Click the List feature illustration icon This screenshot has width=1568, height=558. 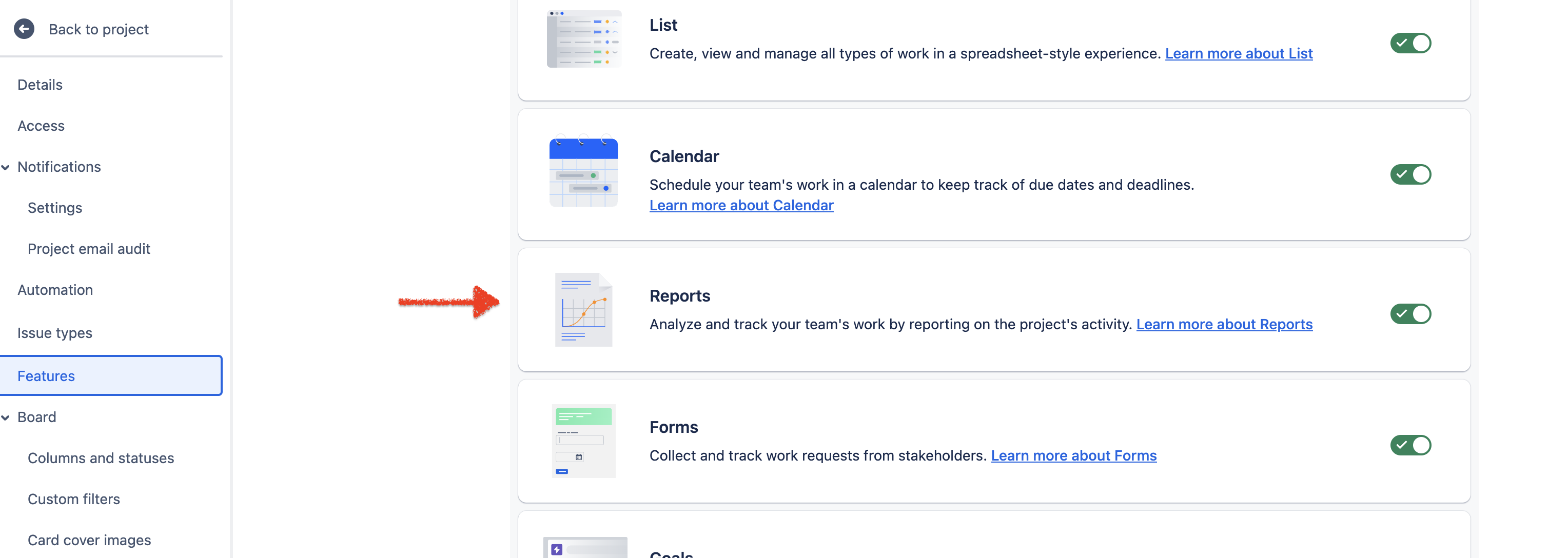[x=584, y=39]
